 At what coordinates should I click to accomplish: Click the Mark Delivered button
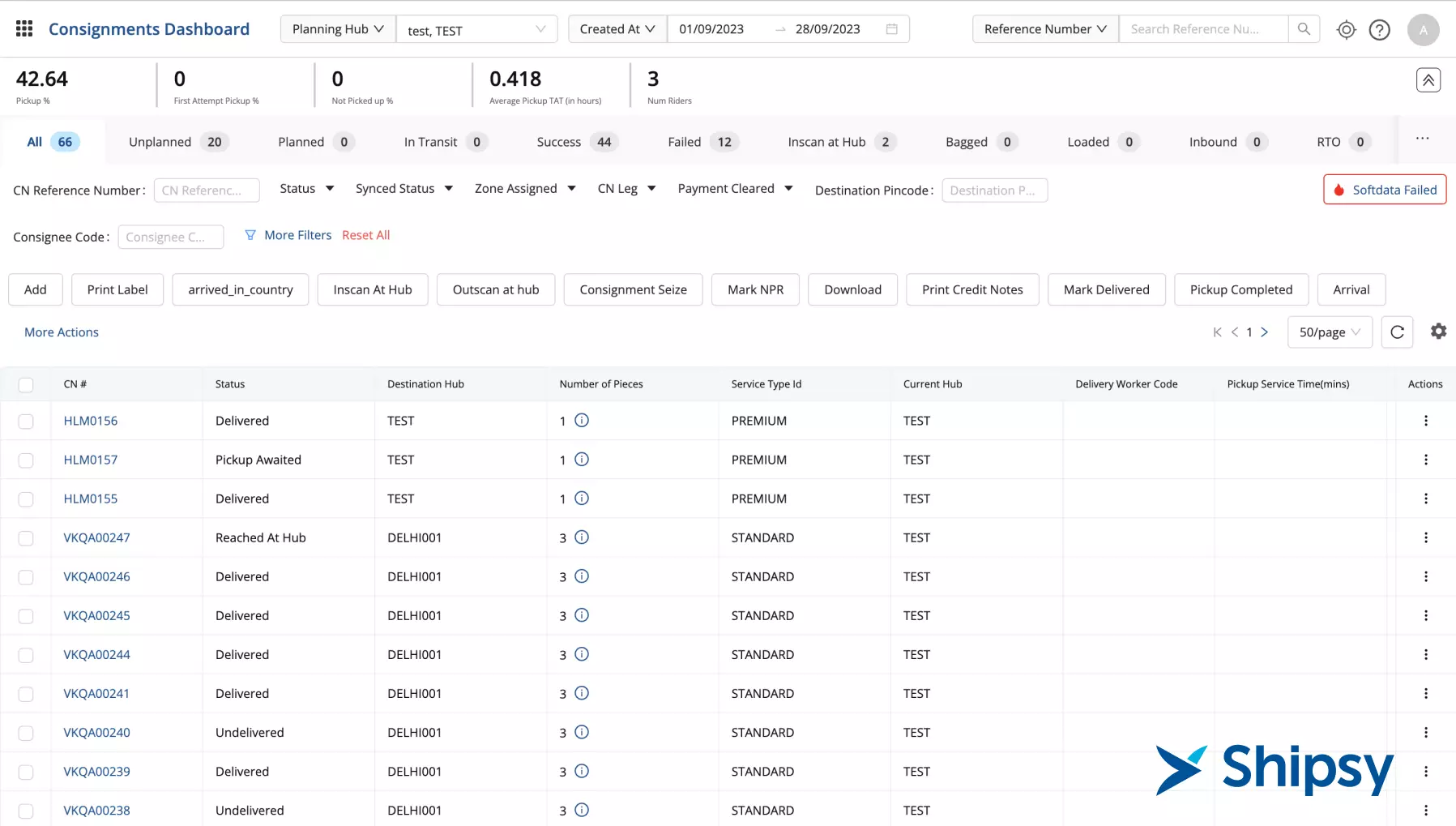[x=1106, y=290]
